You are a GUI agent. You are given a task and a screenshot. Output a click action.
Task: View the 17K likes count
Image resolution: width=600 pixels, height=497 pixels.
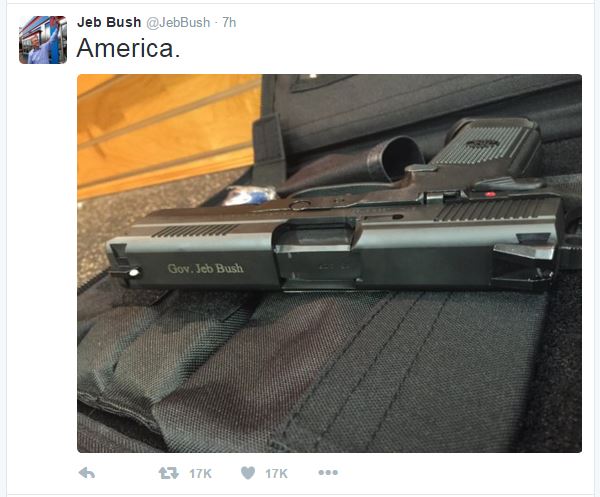click(x=276, y=474)
